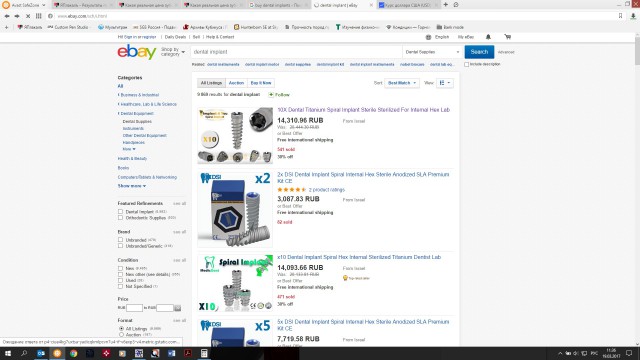Open the View layout dropdown
640x360 pixels.
click(x=444, y=83)
